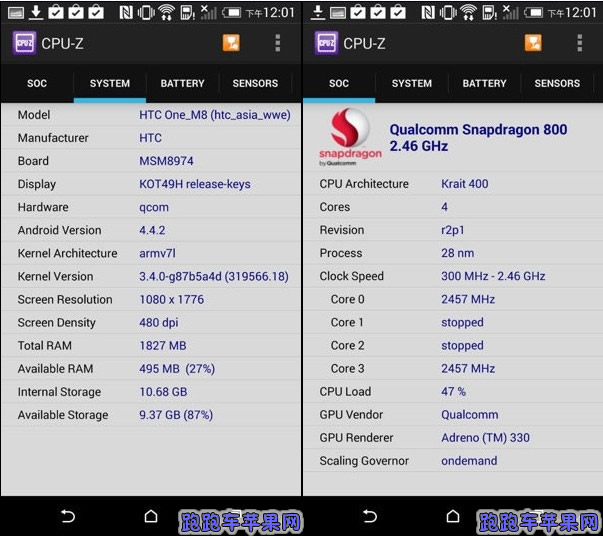This screenshot has width=603, height=536.
Task: Select the SOC tab in right screen
Action: click(339, 83)
